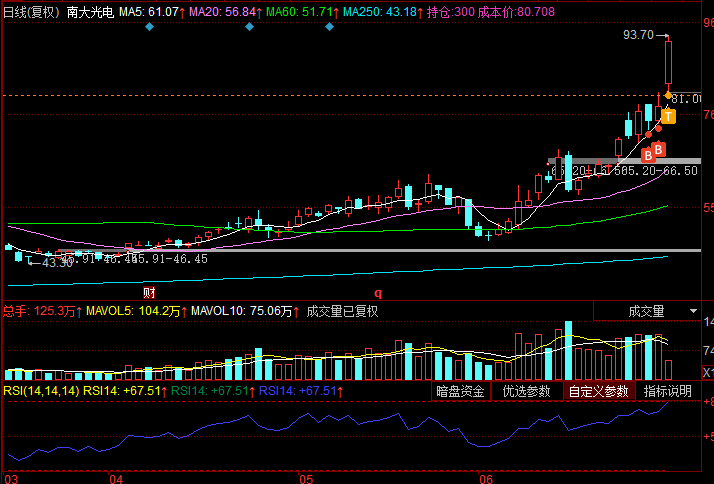714x484 pixels.
Task: Click the green RSI14: +67.51 value
Action: [212, 391]
